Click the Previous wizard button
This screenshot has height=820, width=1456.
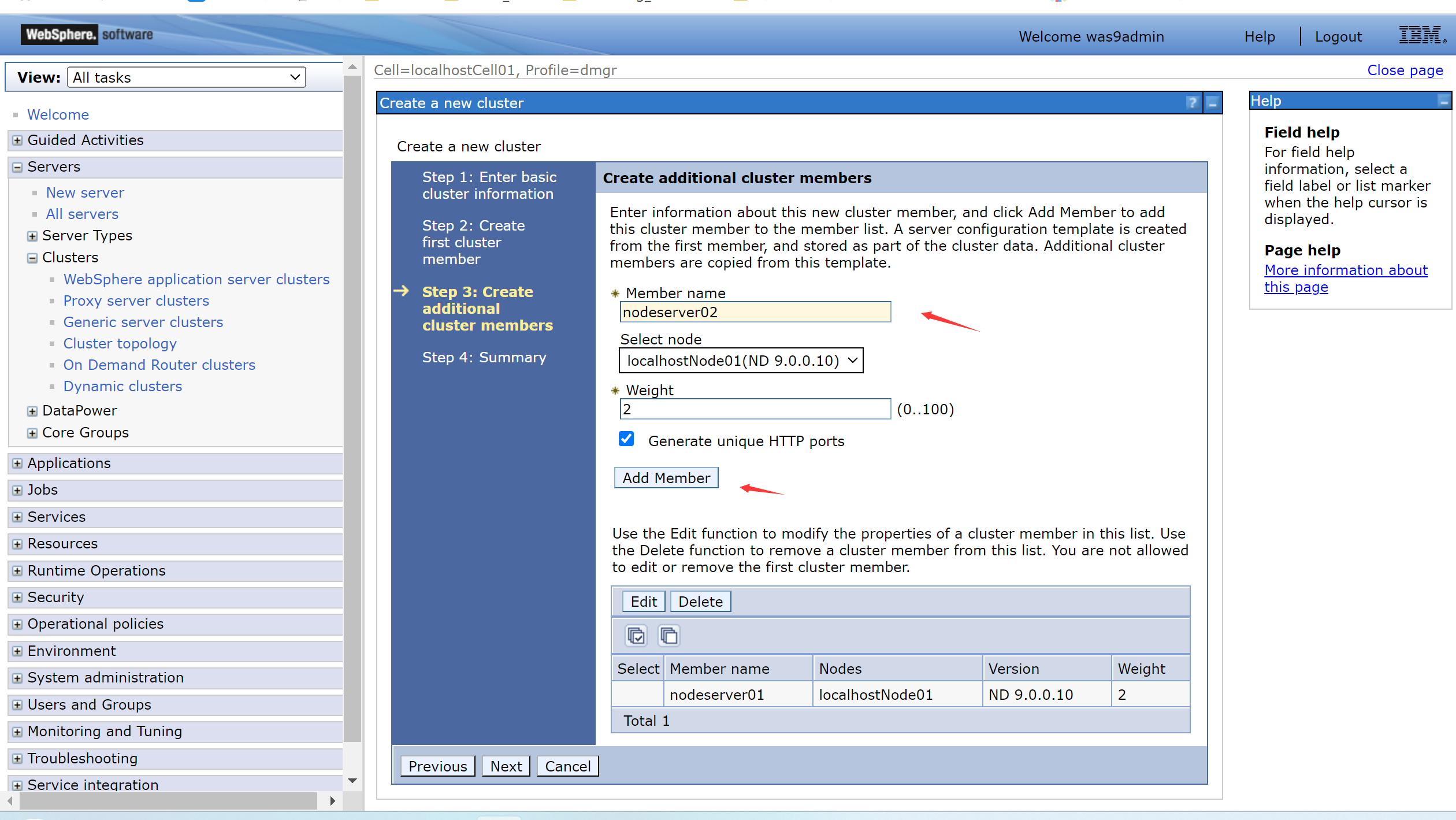pyautogui.click(x=437, y=766)
